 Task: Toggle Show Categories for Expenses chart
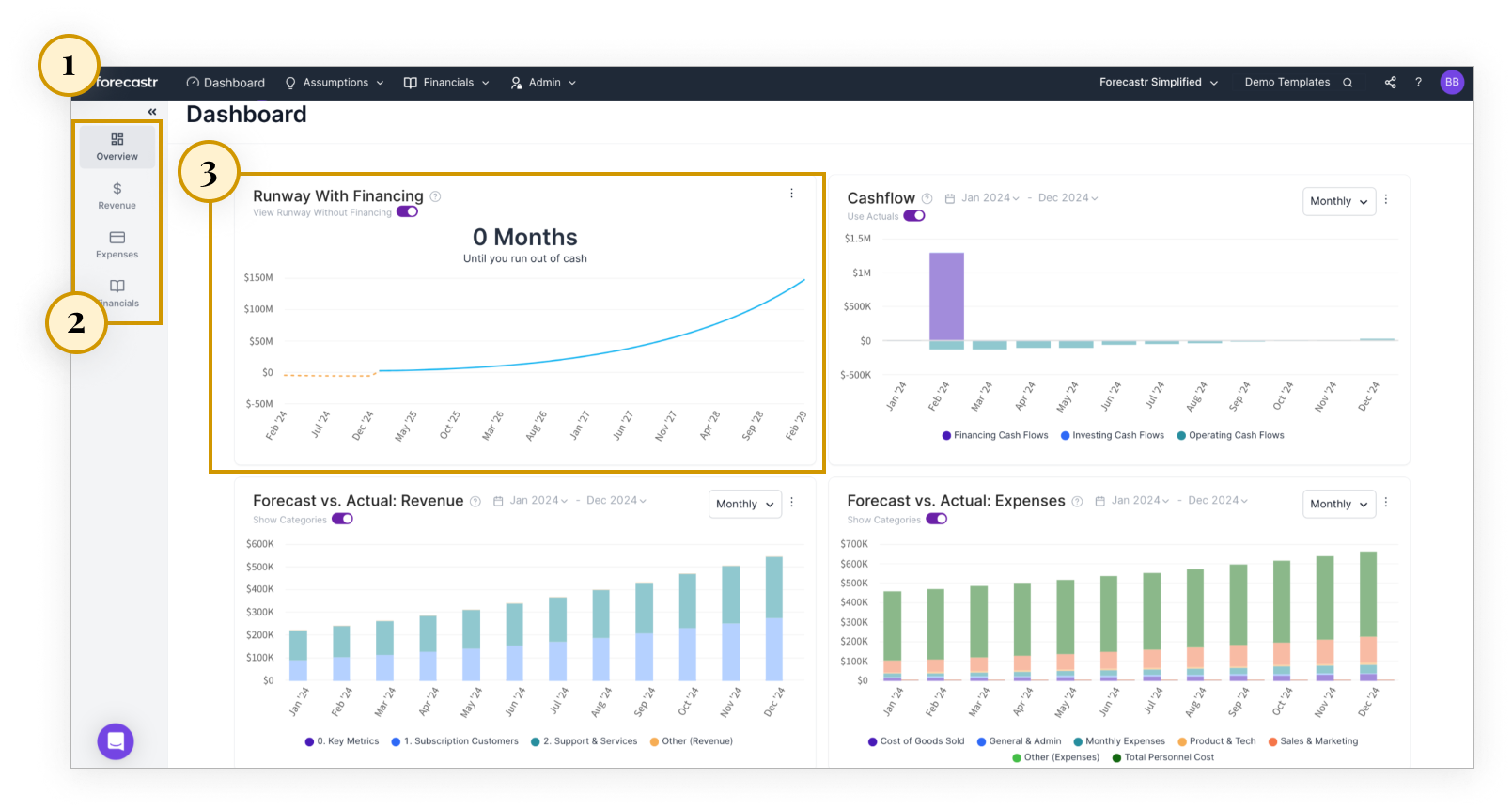[x=937, y=519]
